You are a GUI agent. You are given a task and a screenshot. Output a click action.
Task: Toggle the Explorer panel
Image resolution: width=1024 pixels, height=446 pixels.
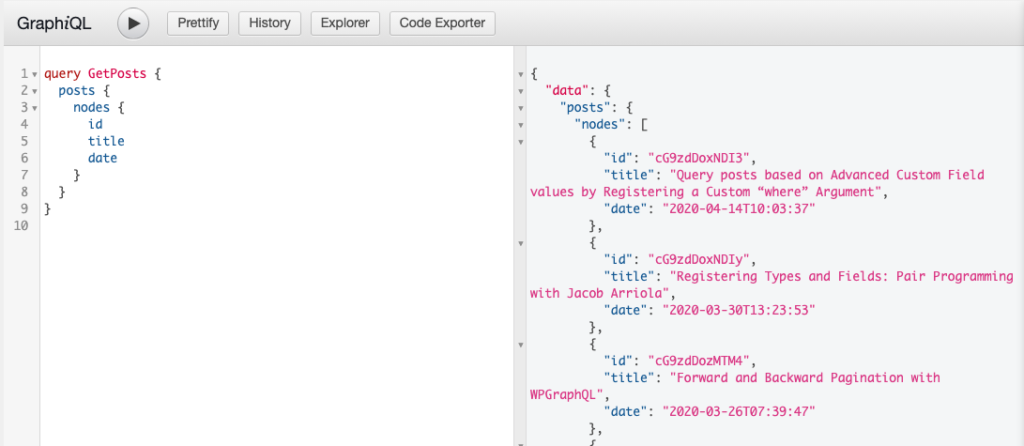coord(345,23)
